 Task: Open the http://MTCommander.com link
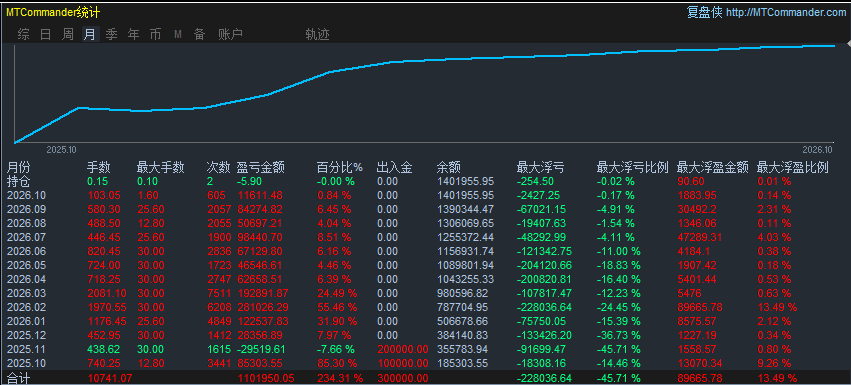785,12
